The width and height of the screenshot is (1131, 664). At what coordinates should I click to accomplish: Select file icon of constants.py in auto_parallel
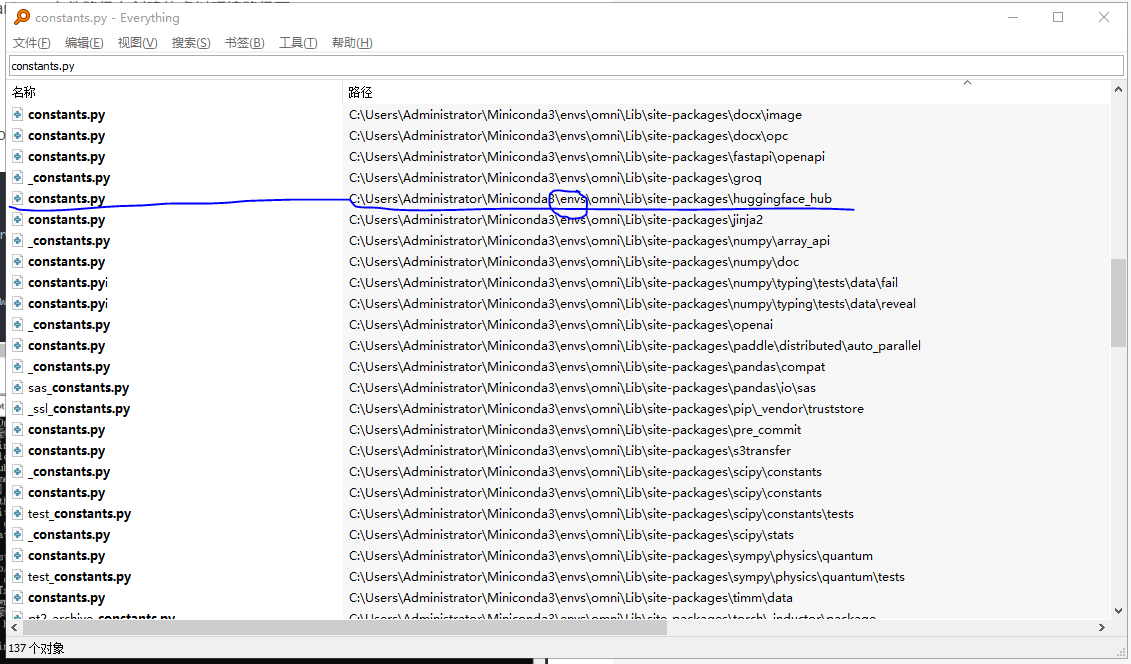[17, 345]
